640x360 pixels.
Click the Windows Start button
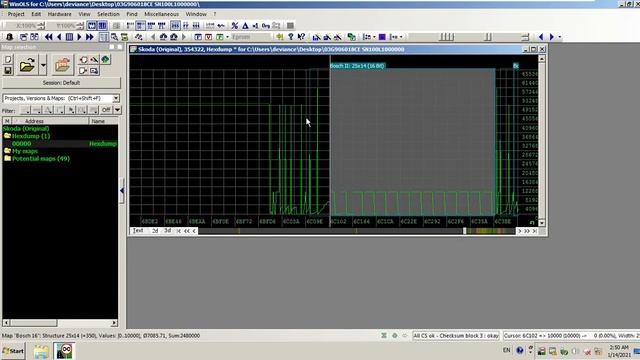[x=13, y=351]
